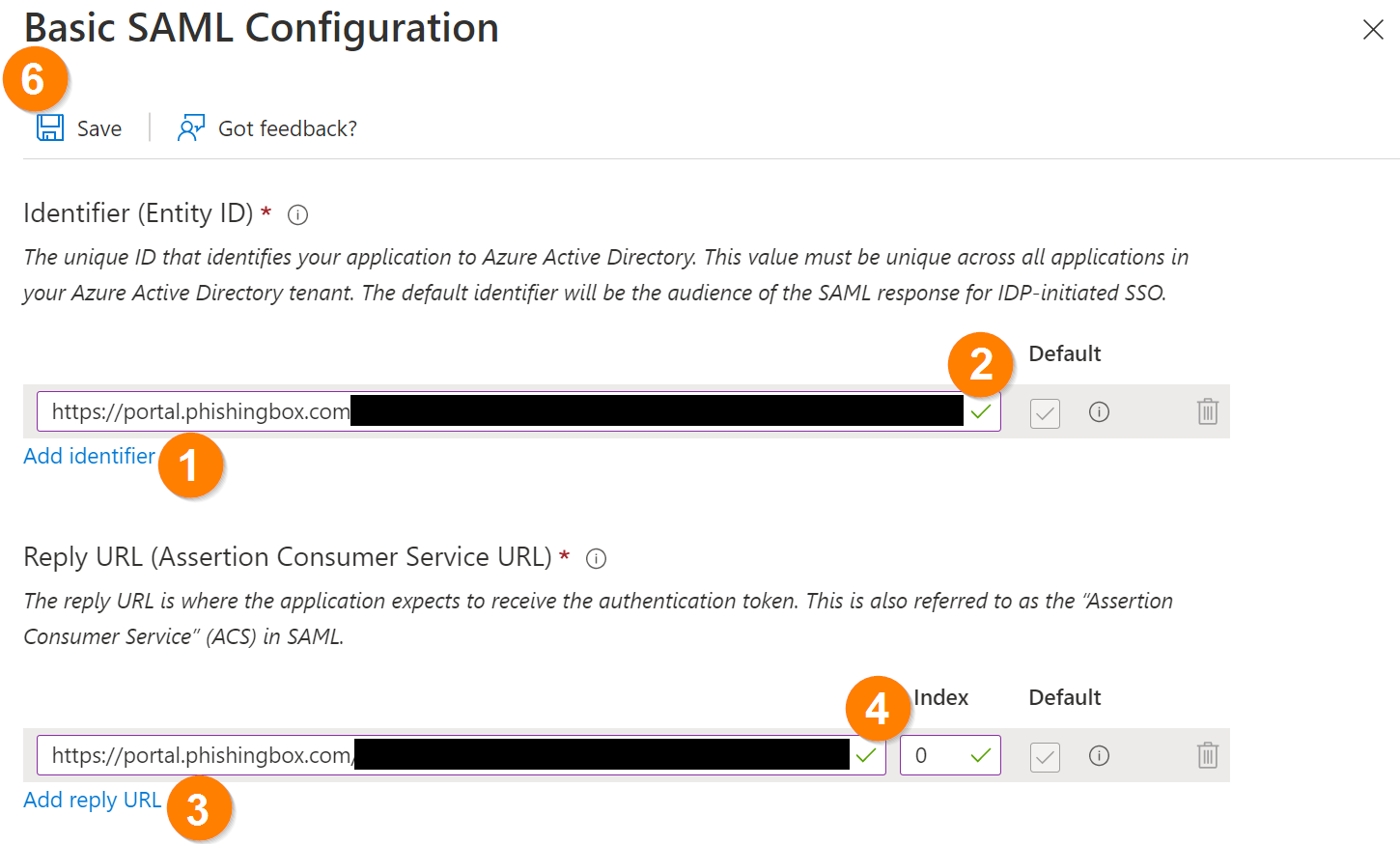This screenshot has height=844, width=1400.
Task: Click info icon beside Identifier (Entity ID) heading
Action: coord(298,215)
